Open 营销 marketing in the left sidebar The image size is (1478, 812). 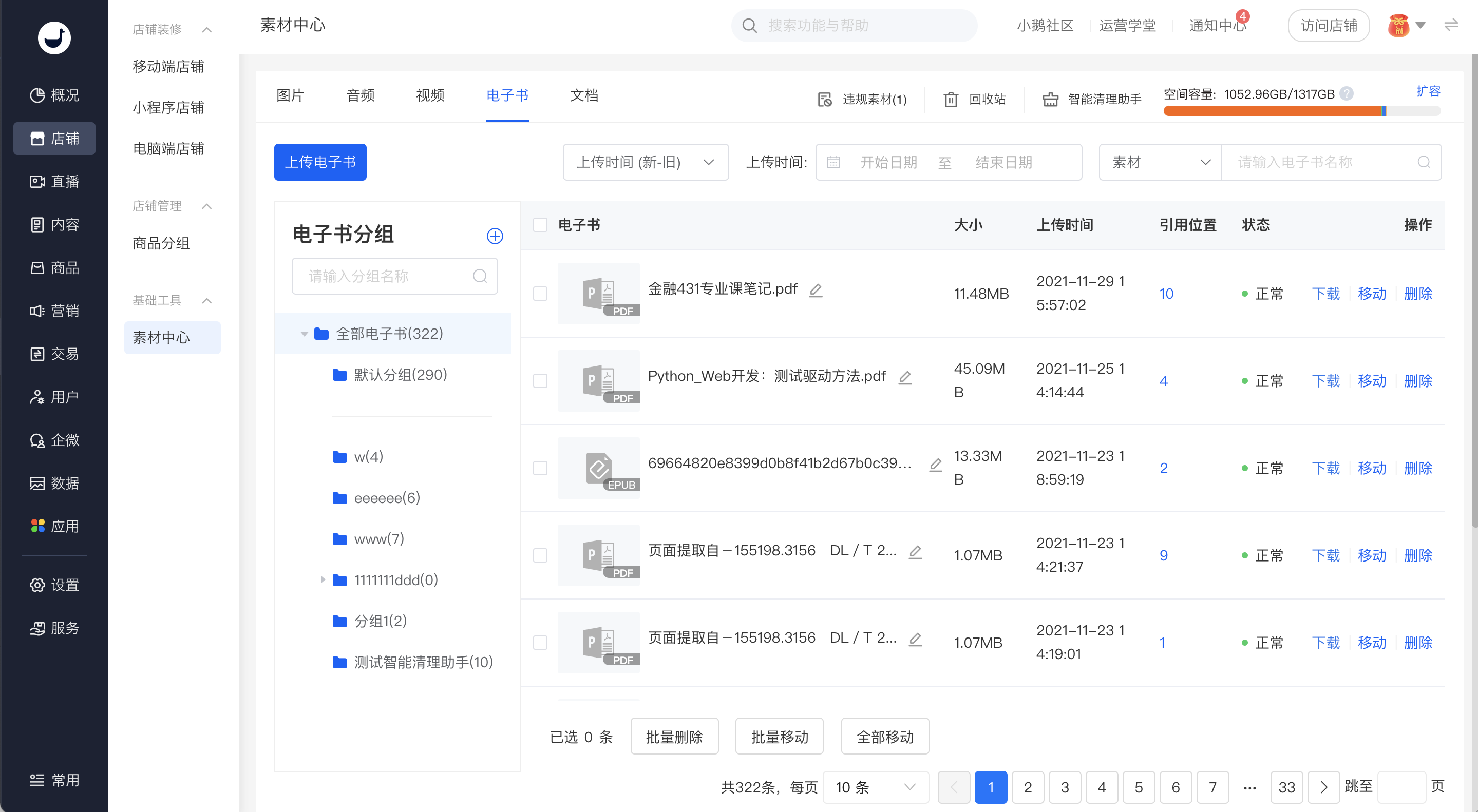[54, 311]
